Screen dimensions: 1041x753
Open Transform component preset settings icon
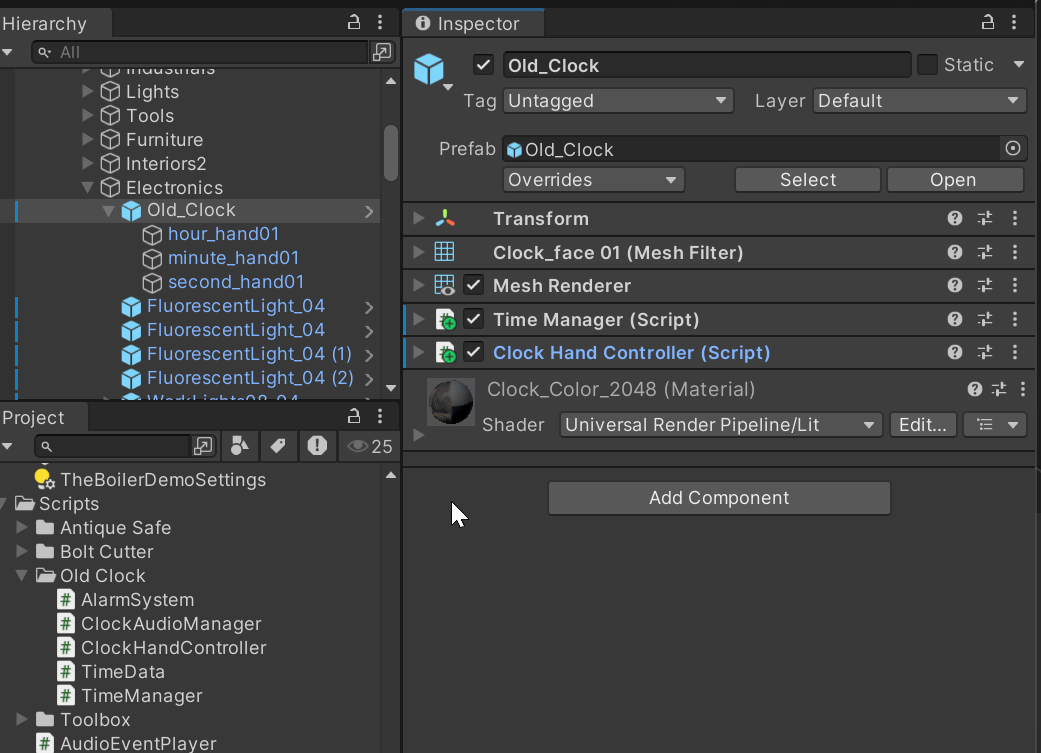(x=985, y=218)
